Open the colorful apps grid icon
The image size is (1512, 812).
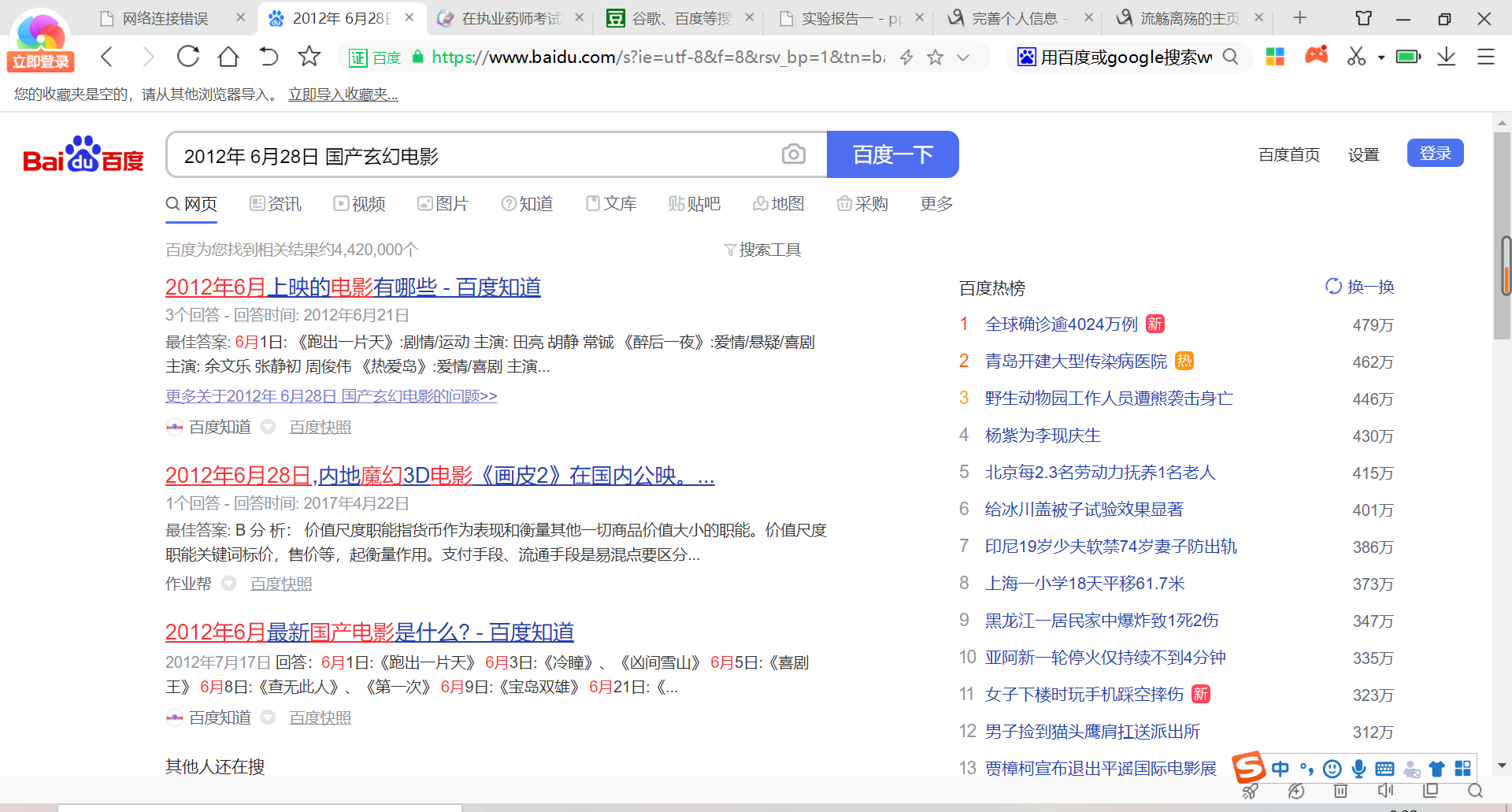click(x=1275, y=57)
